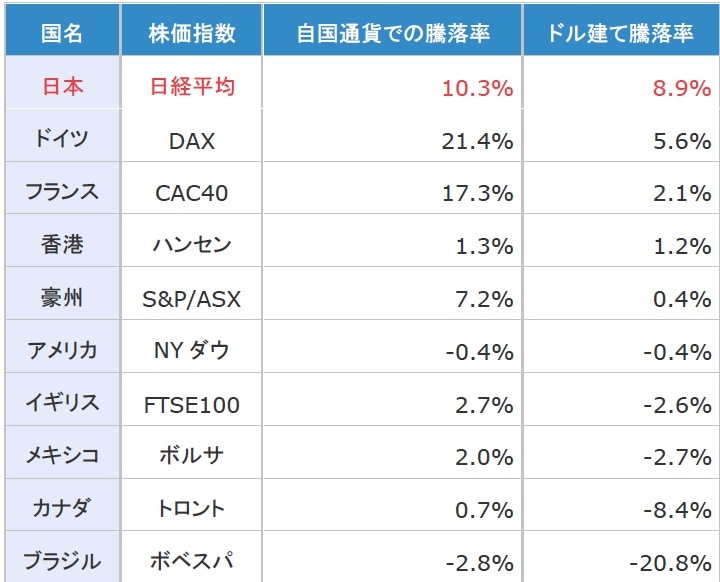This screenshot has height=582, width=720.
Task: Select the メキシコ country cell
Action: point(62,456)
